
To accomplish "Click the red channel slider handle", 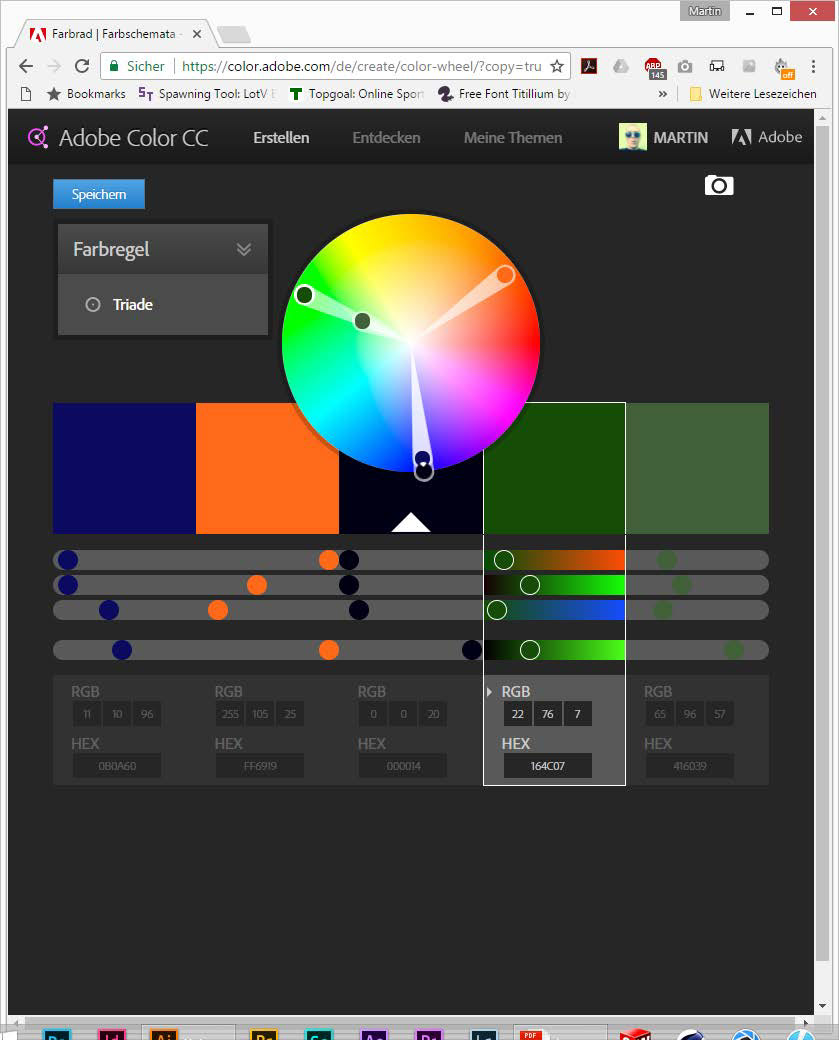I will coord(504,560).
